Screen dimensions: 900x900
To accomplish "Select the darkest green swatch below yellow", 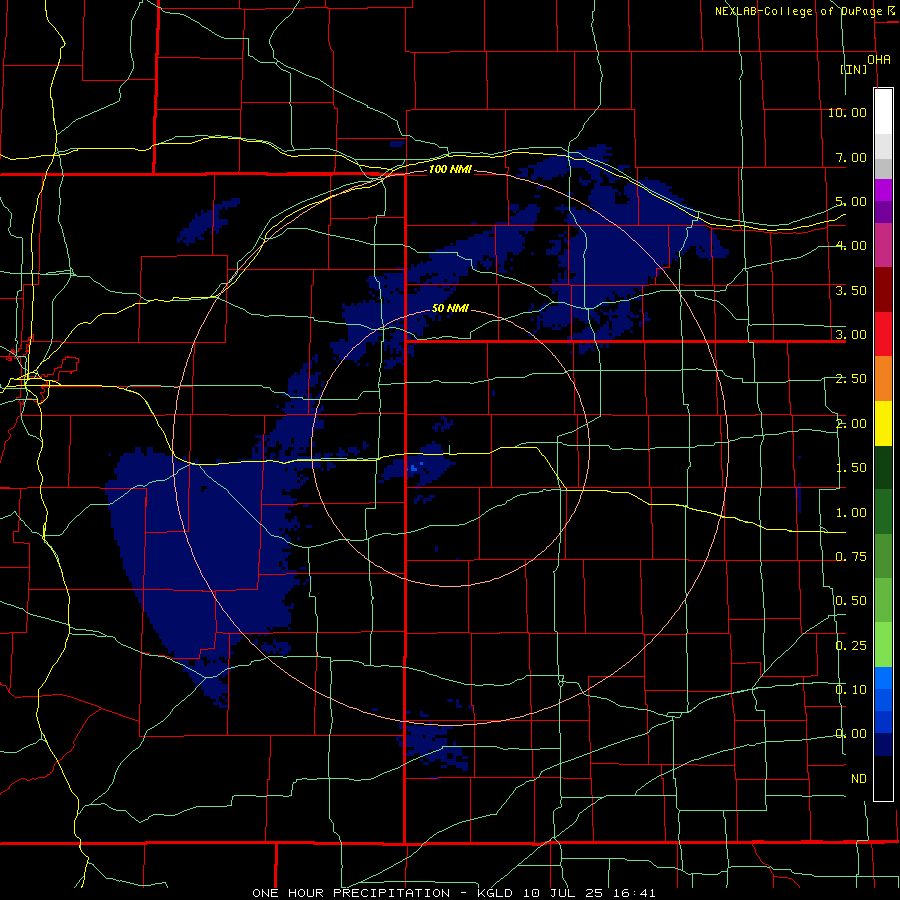I will [x=883, y=468].
